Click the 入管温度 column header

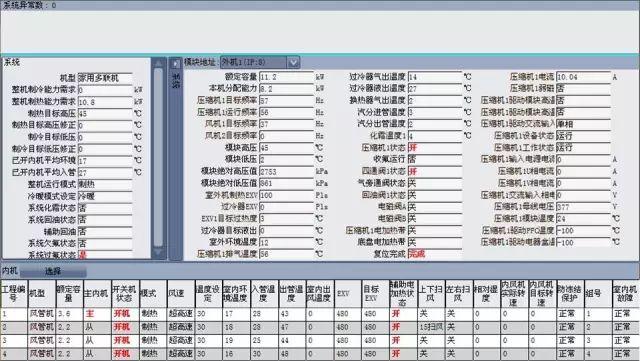click(x=264, y=294)
